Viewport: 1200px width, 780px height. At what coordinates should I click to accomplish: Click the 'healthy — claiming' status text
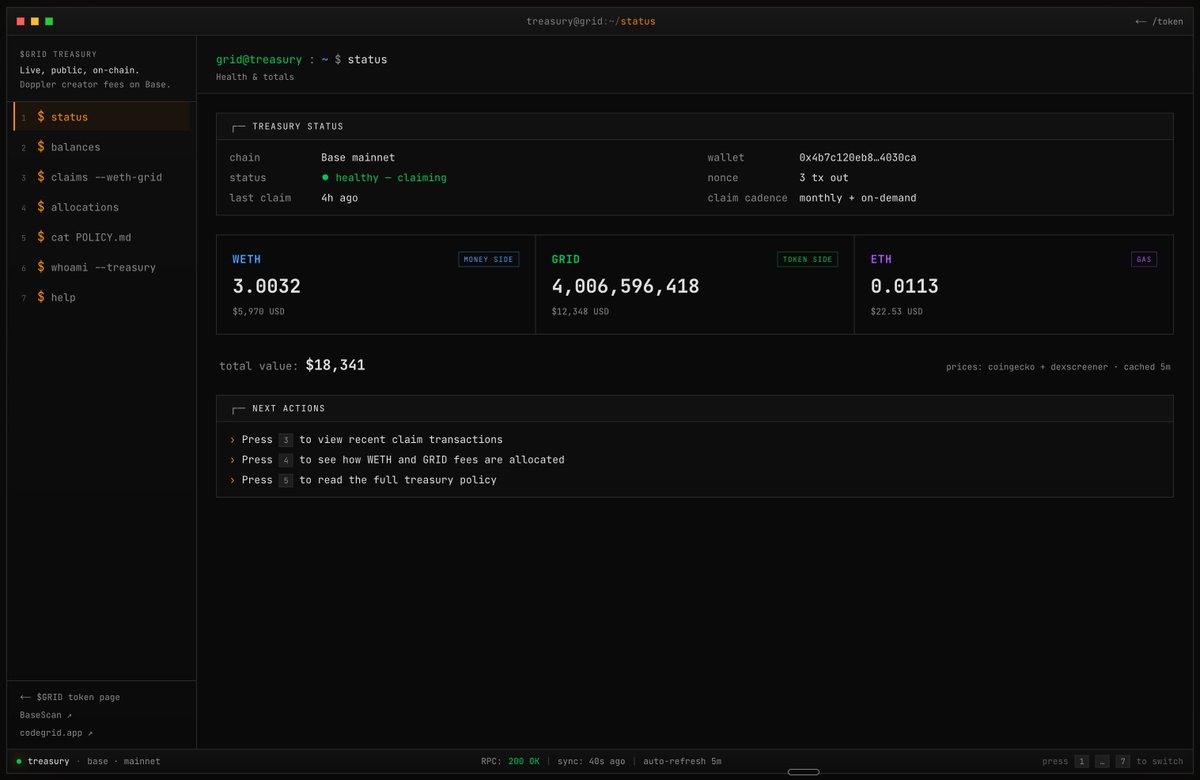click(x=391, y=178)
